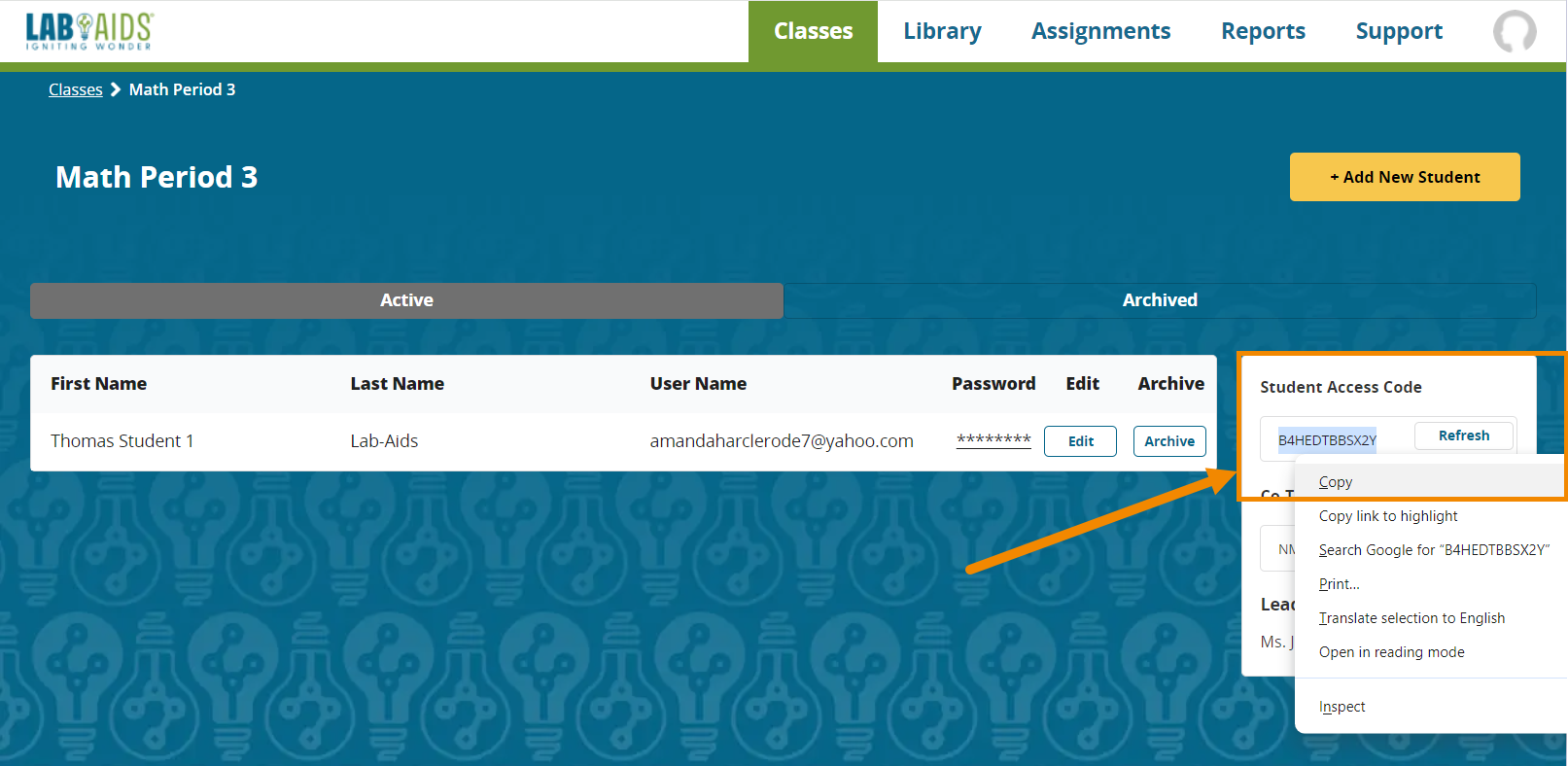1568x766 pixels.
Task: Select Copy link to highlight
Action: click(1387, 516)
